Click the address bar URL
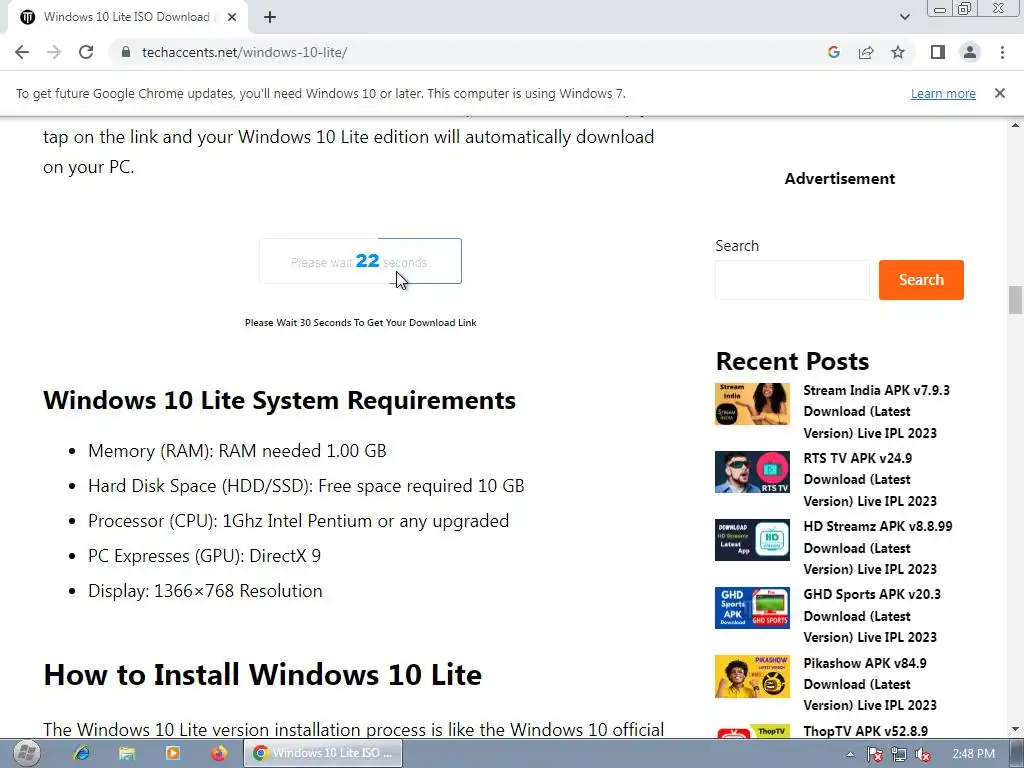Viewport: 1024px width, 768px height. (244, 52)
